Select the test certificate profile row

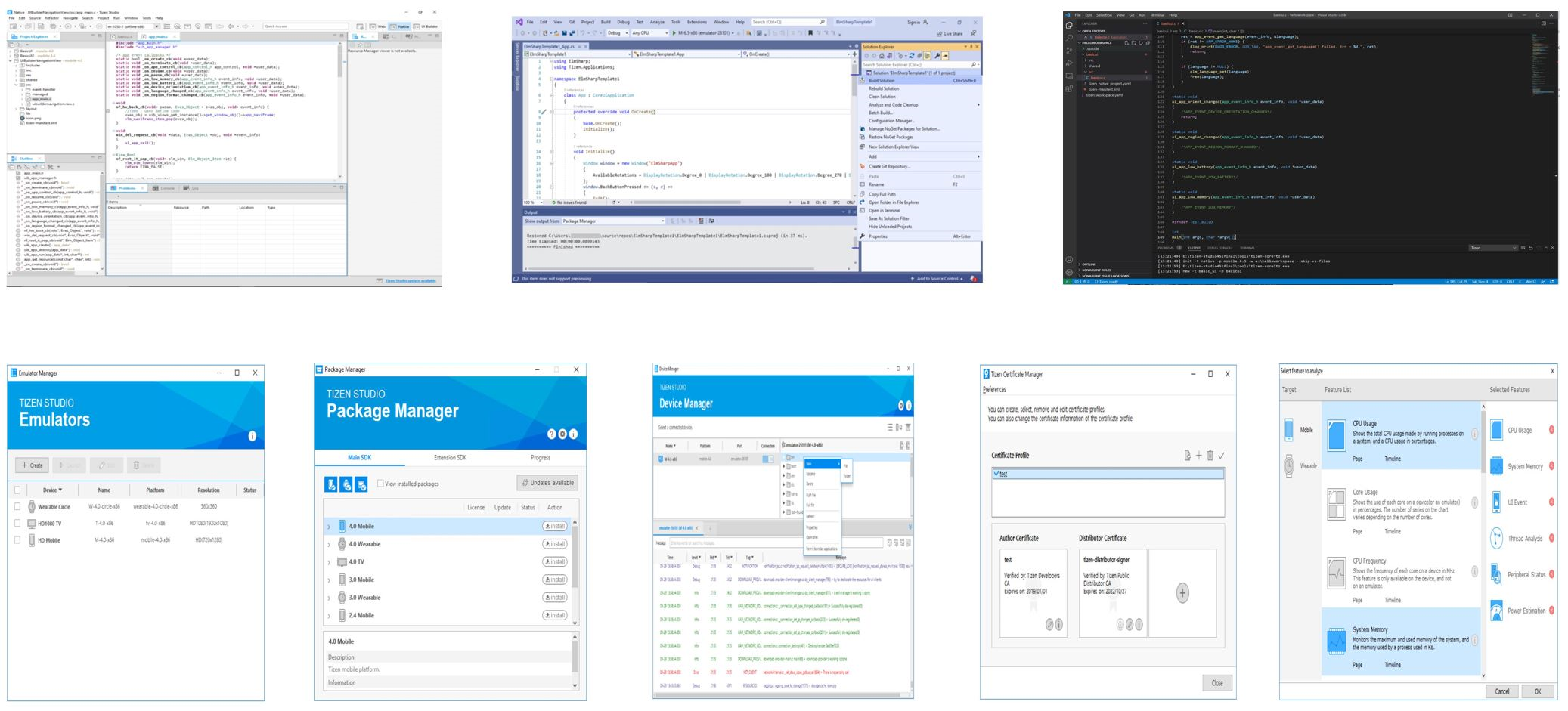click(1108, 474)
